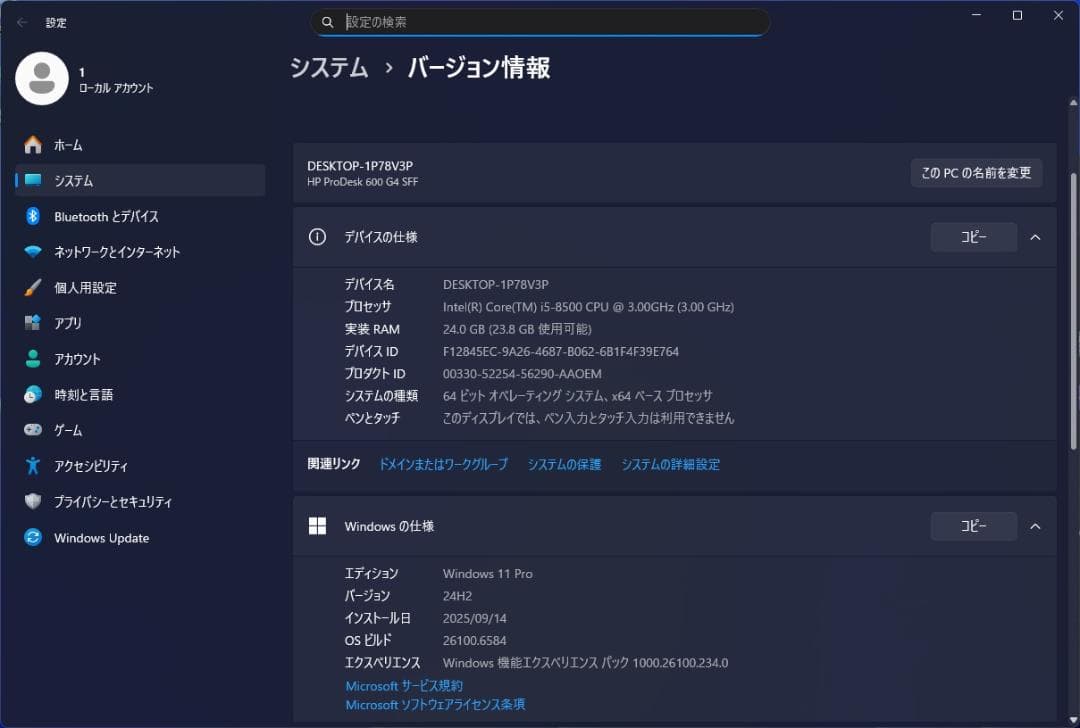Viewport: 1080px width, 728px height.
Task: Open プライバシーとセキュリティ settings
Action: pos(114,501)
